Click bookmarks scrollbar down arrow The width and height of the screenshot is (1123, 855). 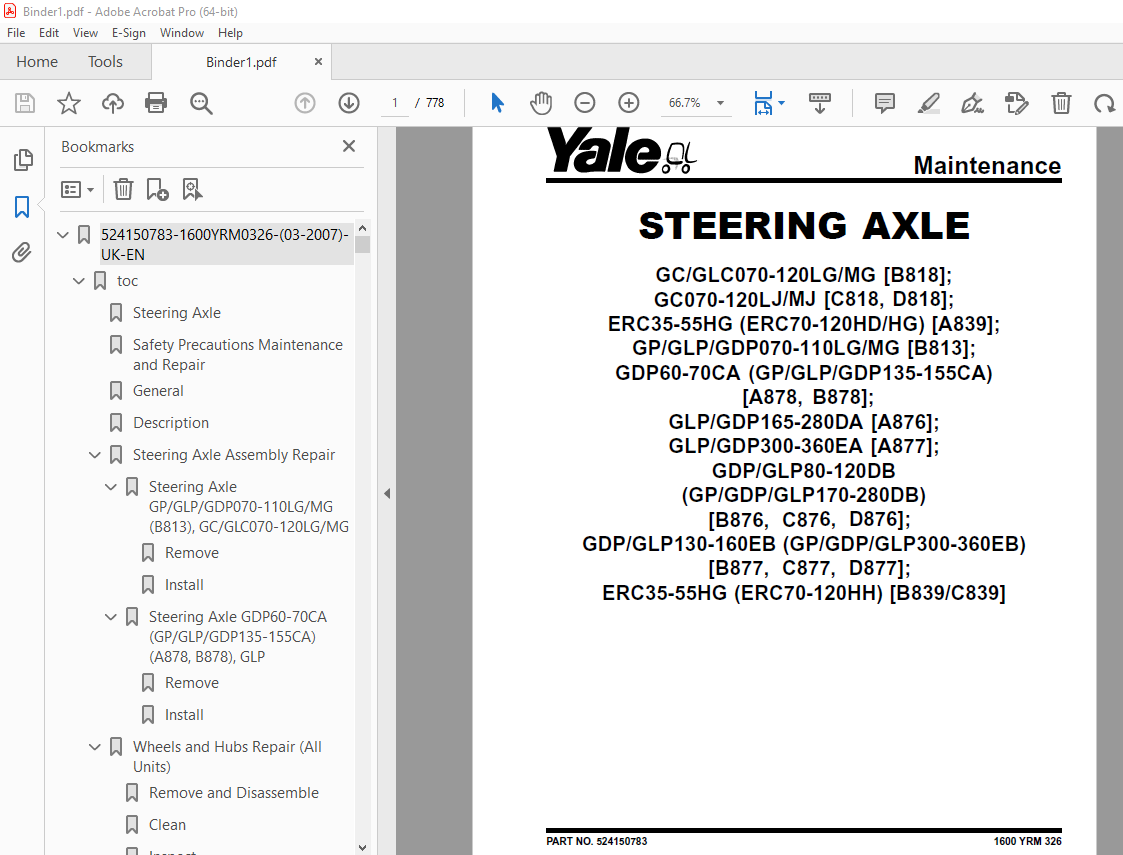(362, 848)
